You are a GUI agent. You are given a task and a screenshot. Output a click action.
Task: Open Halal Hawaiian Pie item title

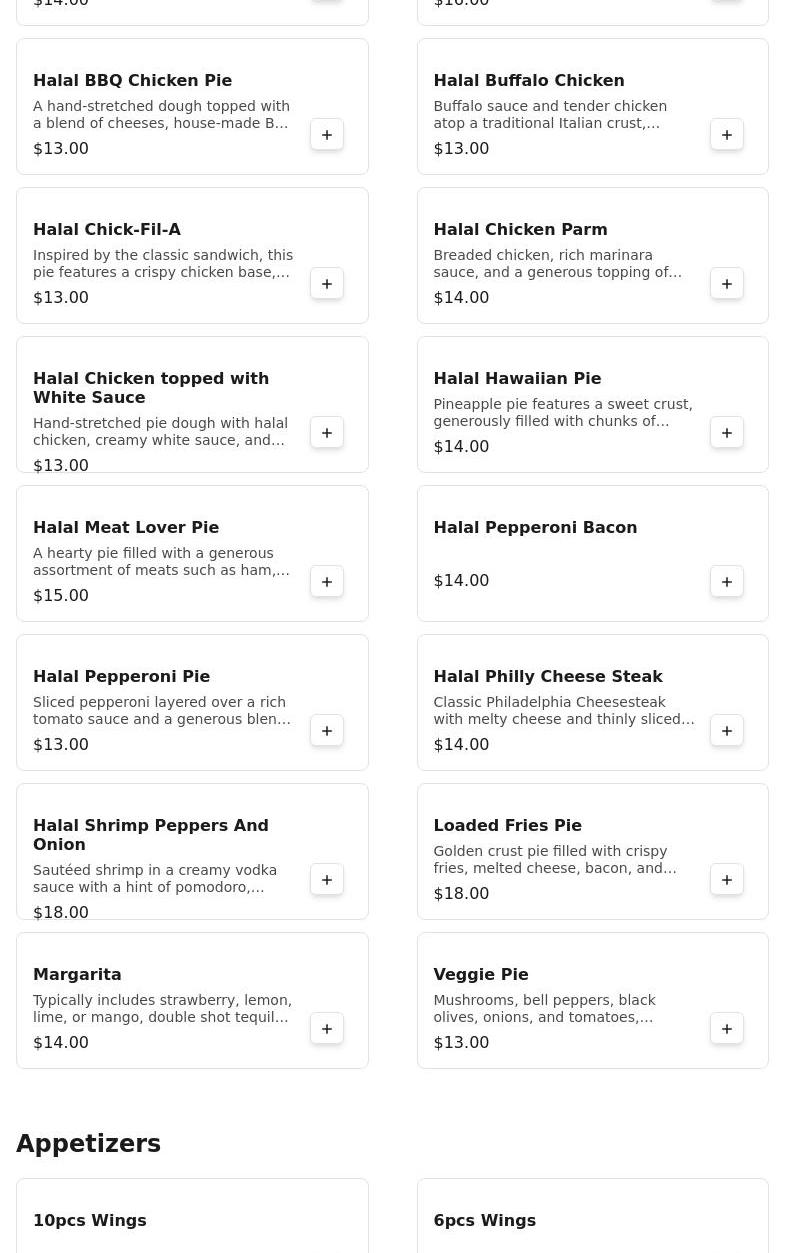coord(517,379)
